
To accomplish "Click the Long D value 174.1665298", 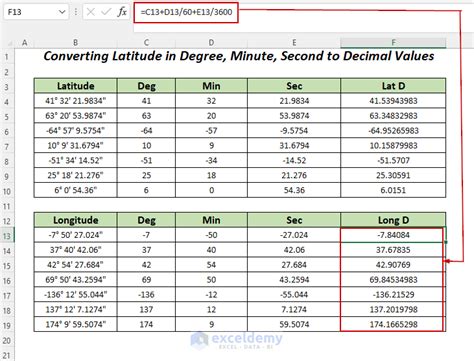I will [393, 324].
